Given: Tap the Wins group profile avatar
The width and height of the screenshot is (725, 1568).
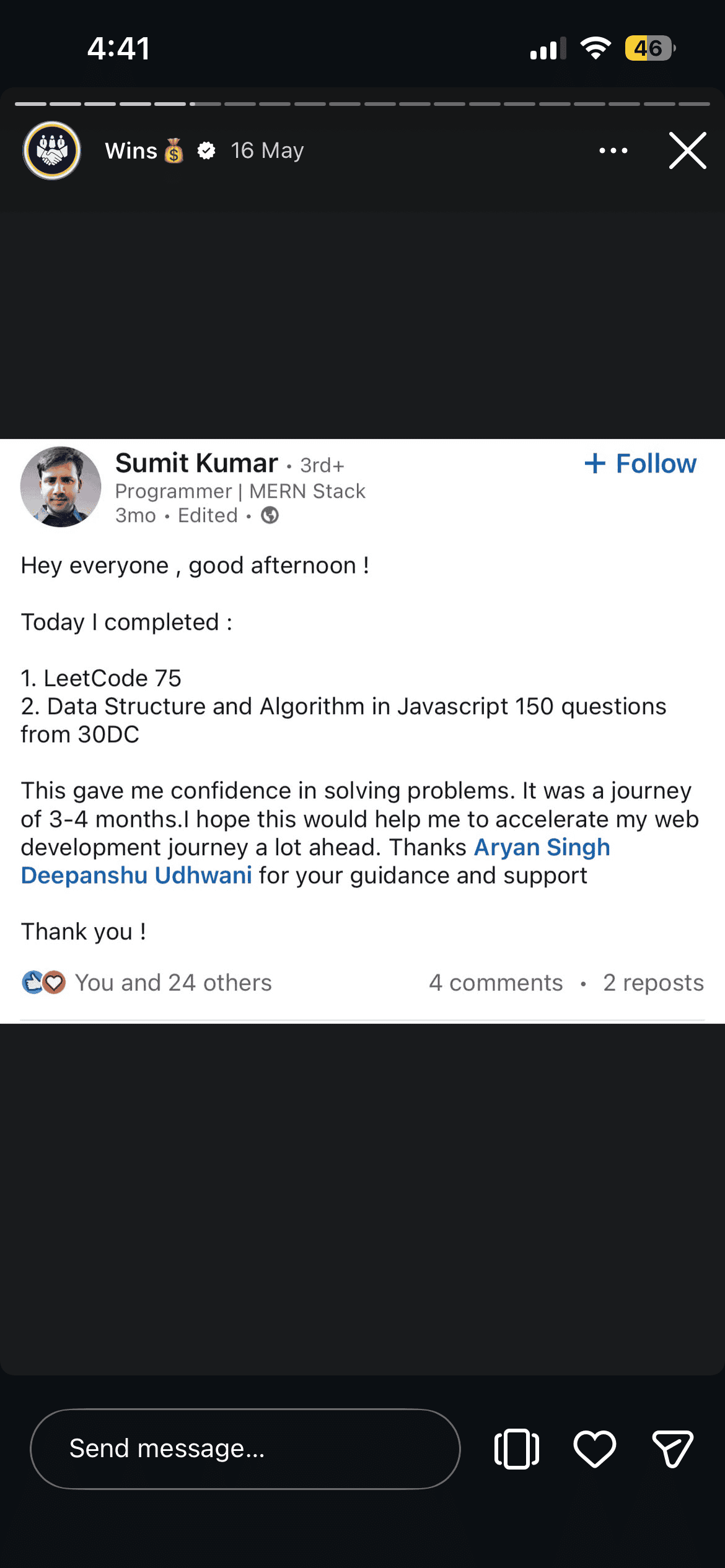Looking at the screenshot, I should tap(51, 150).
